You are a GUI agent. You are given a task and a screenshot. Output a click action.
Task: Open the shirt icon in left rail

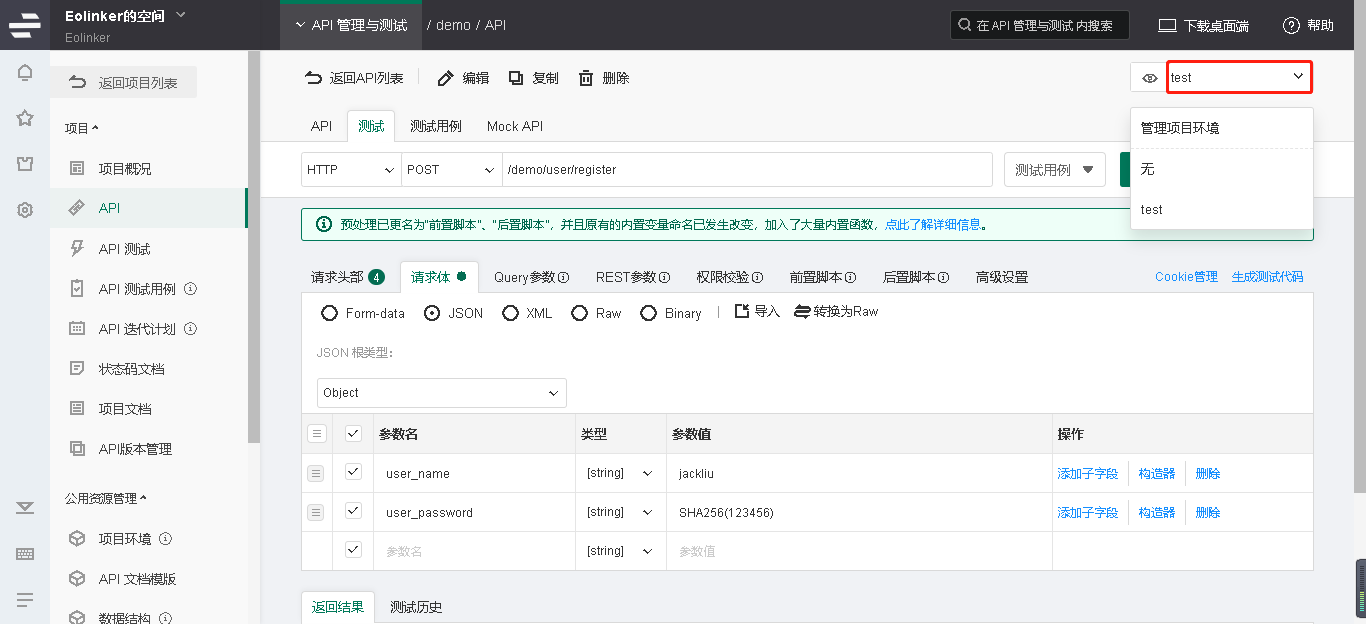[x=25, y=164]
